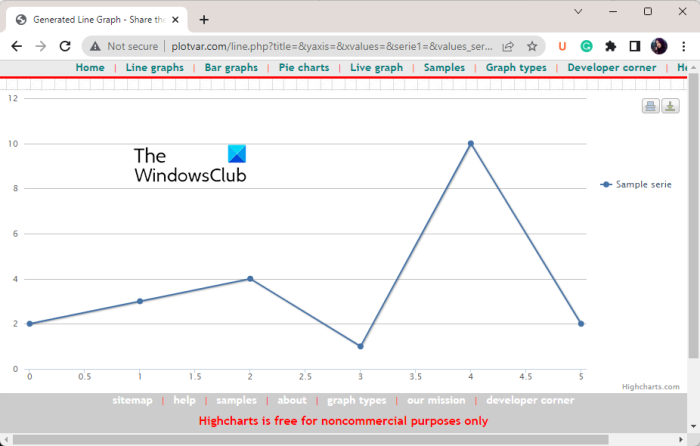Viewport: 700px width, 446px height.
Task: Select the Generated Line Graph tab
Action: pos(97,20)
